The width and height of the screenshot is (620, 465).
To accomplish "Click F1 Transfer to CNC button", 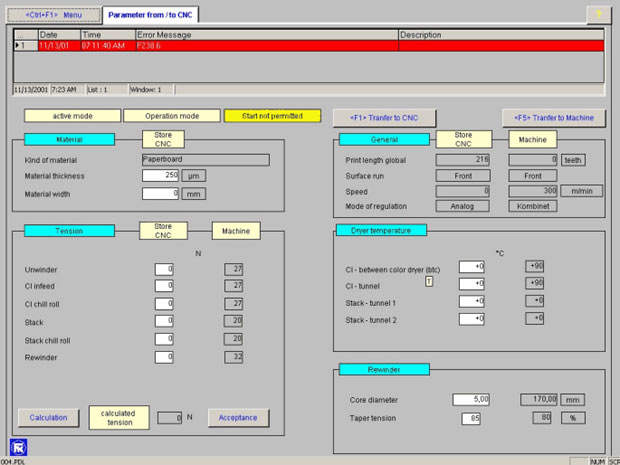I will 384,118.
